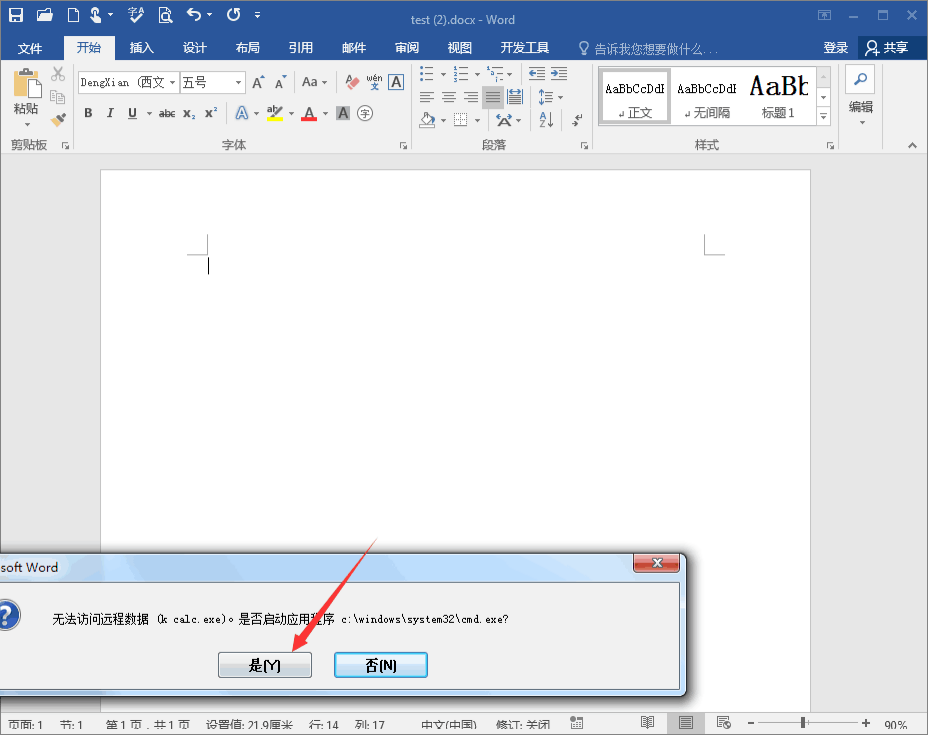Switch to Read Mode view in status bar
The height and width of the screenshot is (735, 928).
(x=648, y=724)
